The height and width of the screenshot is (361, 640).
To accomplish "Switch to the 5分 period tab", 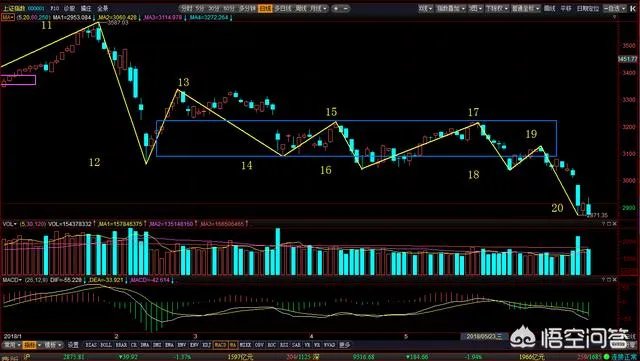I will point(200,8).
